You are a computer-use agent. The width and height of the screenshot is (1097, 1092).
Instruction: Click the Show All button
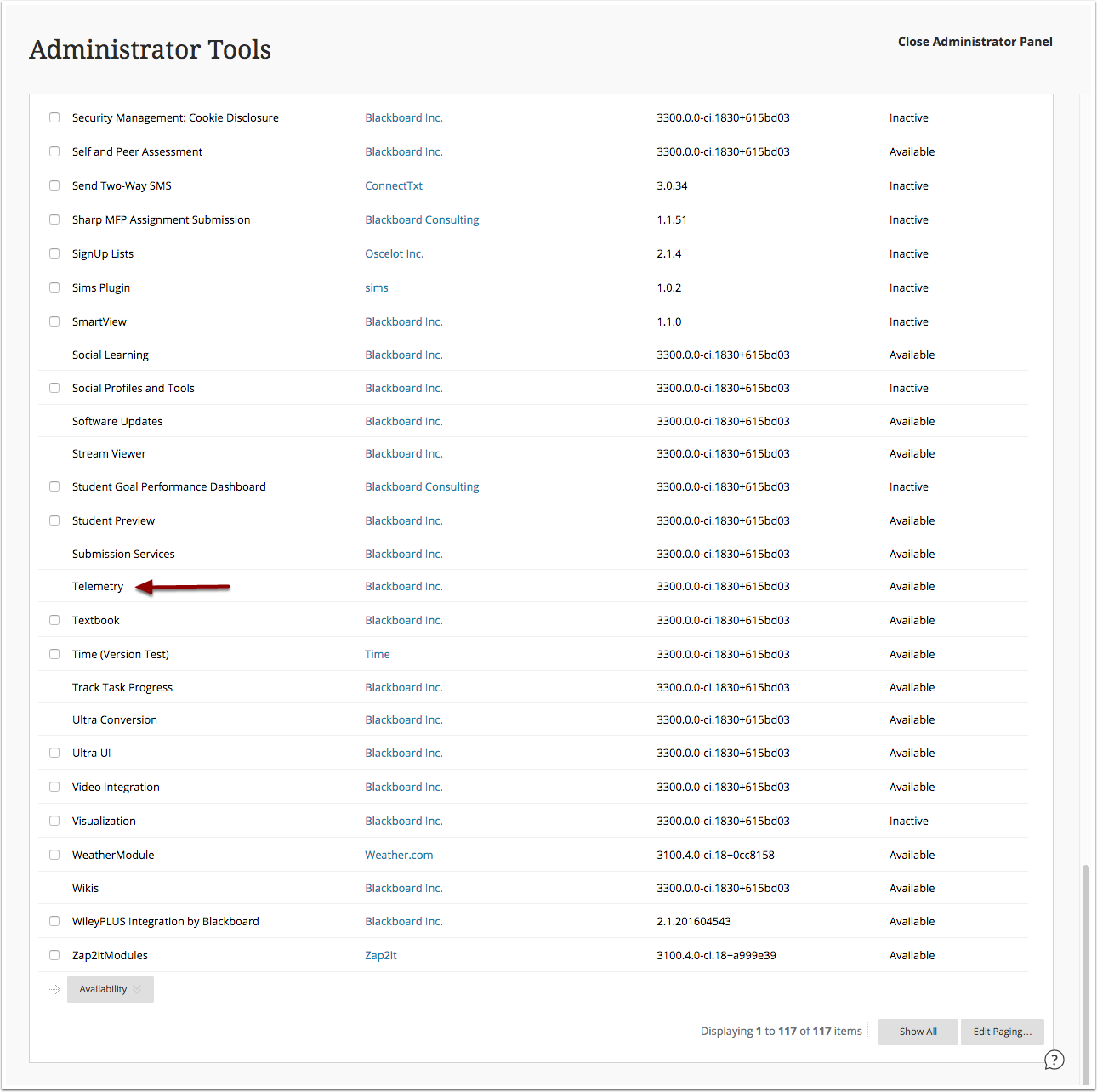click(918, 1032)
